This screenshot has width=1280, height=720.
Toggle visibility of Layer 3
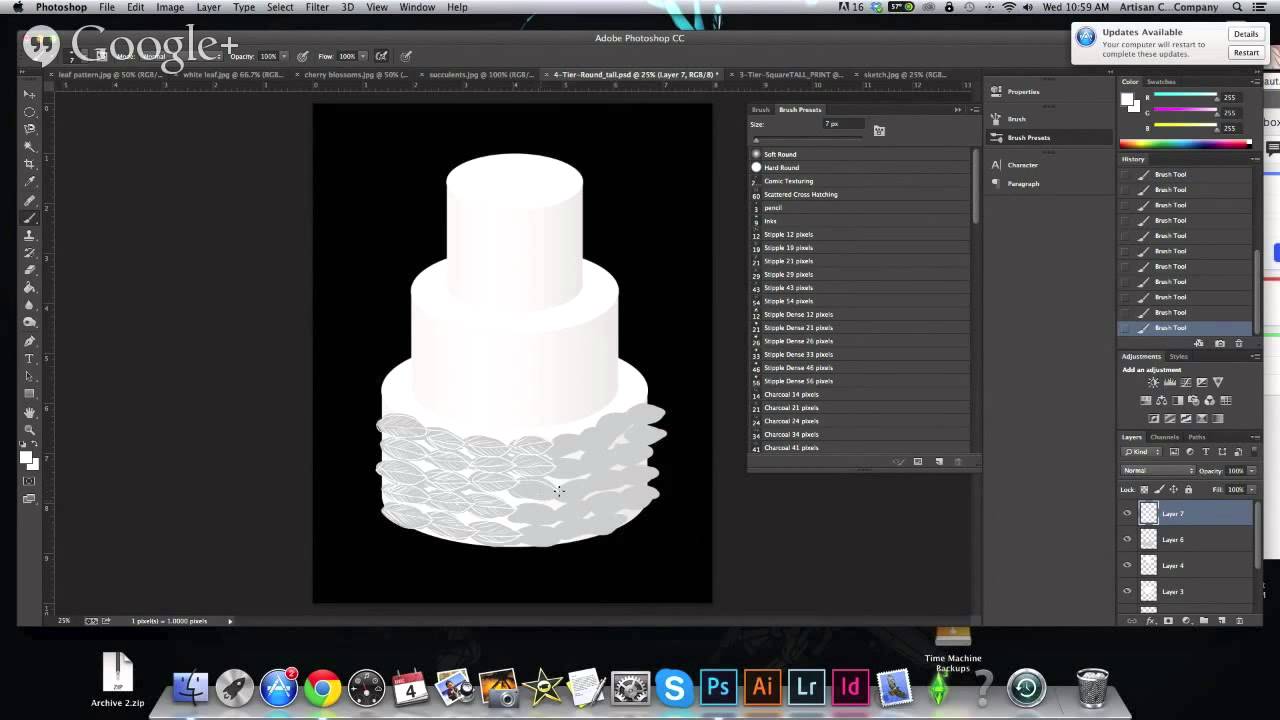point(1127,591)
